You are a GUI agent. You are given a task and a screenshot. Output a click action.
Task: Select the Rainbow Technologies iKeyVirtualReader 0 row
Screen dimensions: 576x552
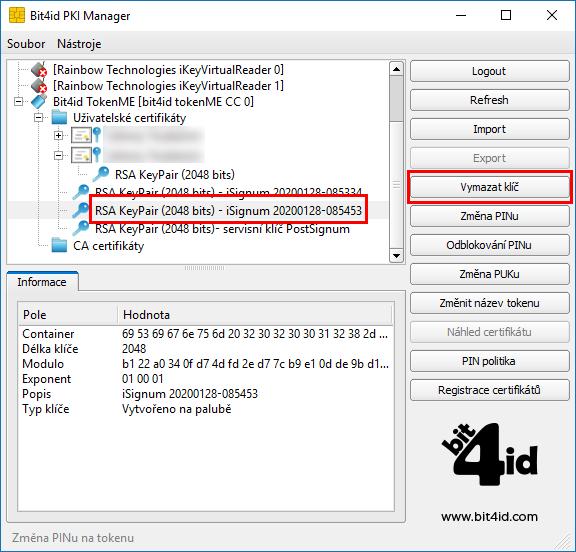tap(168, 69)
